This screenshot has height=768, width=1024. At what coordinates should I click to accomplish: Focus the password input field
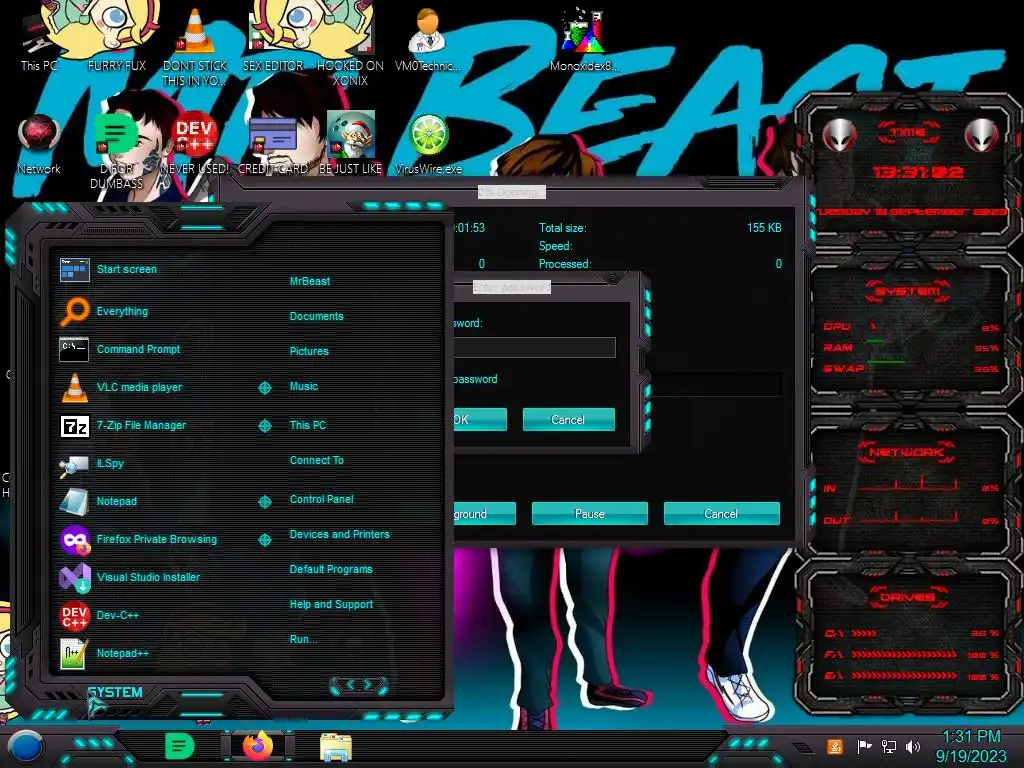pyautogui.click(x=534, y=347)
